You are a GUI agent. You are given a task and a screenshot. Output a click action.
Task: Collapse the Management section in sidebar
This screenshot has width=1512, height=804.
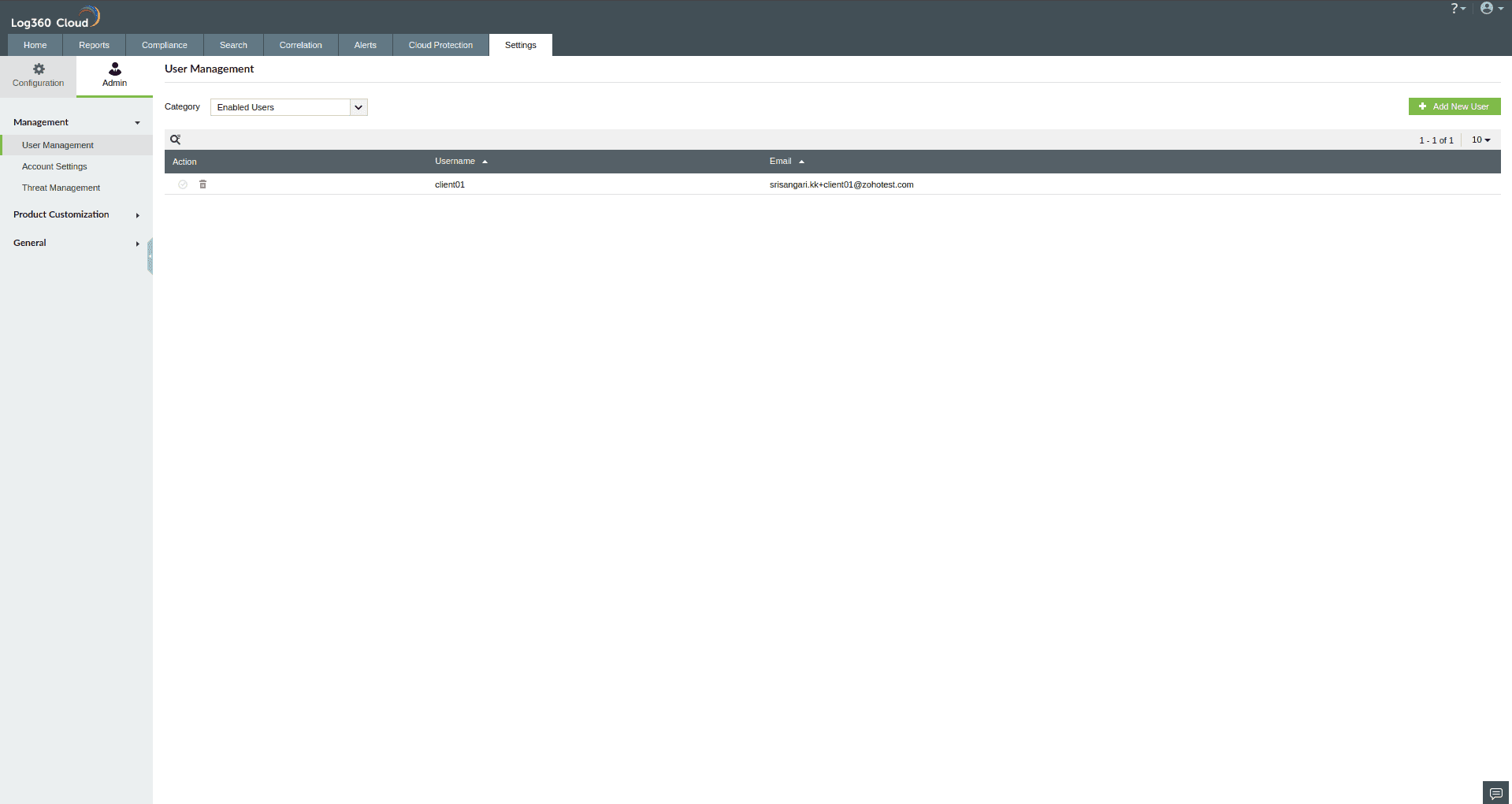click(136, 123)
